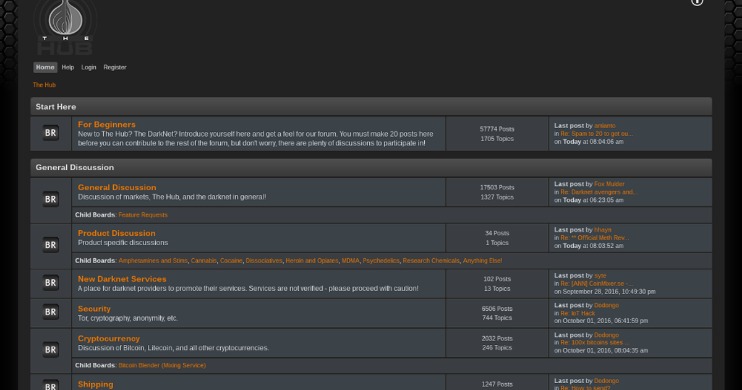The height and width of the screenshot is (390, 742).
Task: Click the BR icon beside Cryptocurrency
Action: pyautogui.click(x=51, y=350)
